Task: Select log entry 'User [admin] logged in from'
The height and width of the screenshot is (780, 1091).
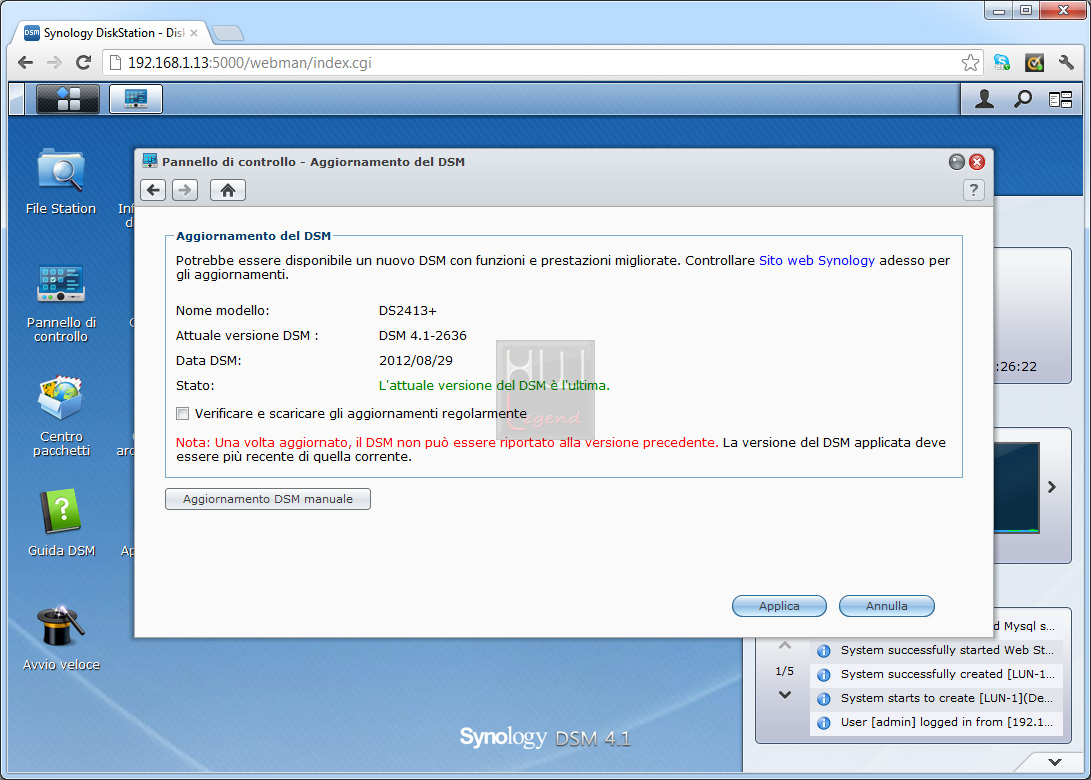Action: 937,722
